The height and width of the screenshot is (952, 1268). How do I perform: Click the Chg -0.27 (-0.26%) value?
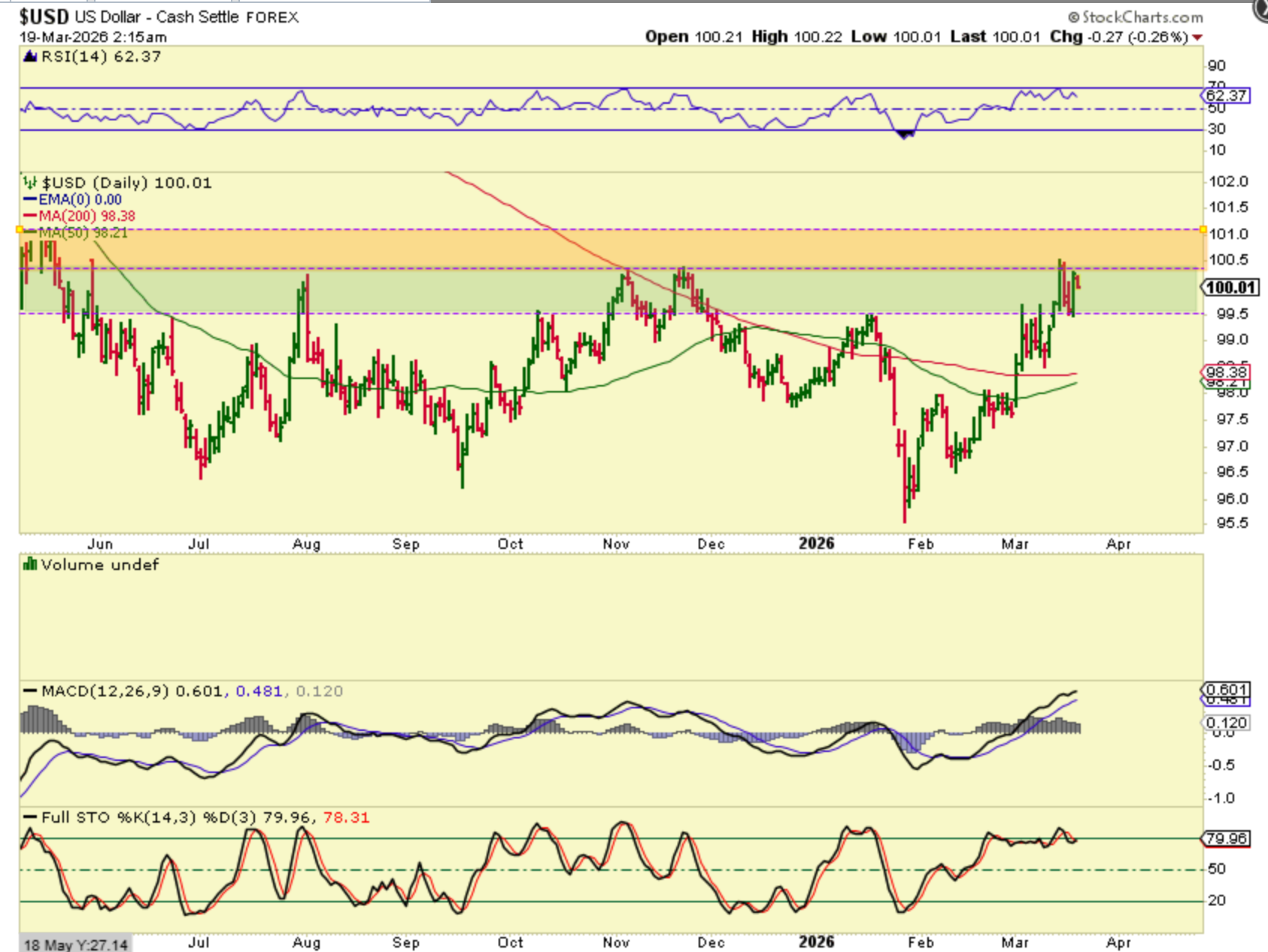click(x=1119, y=37)
